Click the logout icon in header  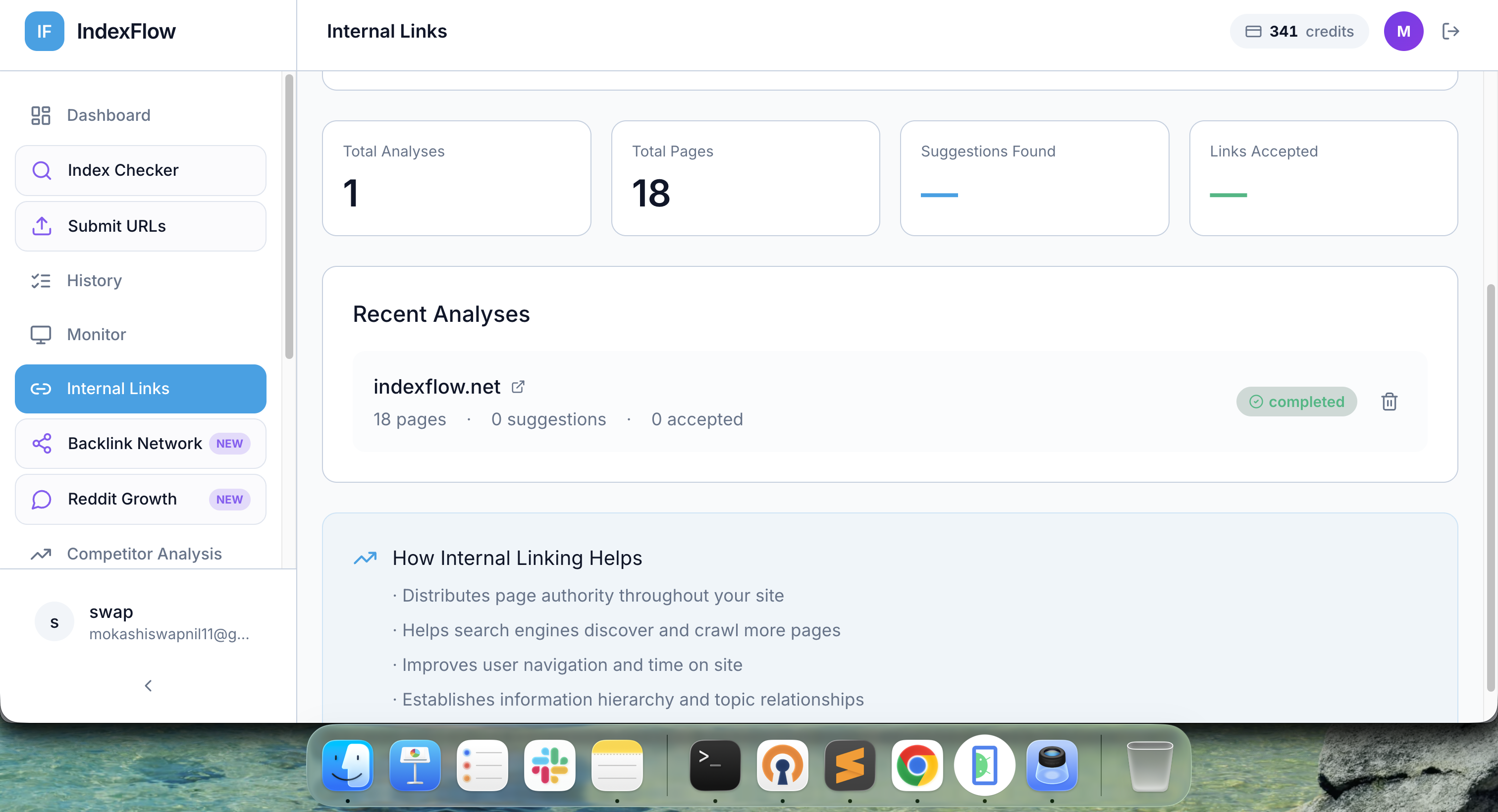click(x=1450, y=31)
